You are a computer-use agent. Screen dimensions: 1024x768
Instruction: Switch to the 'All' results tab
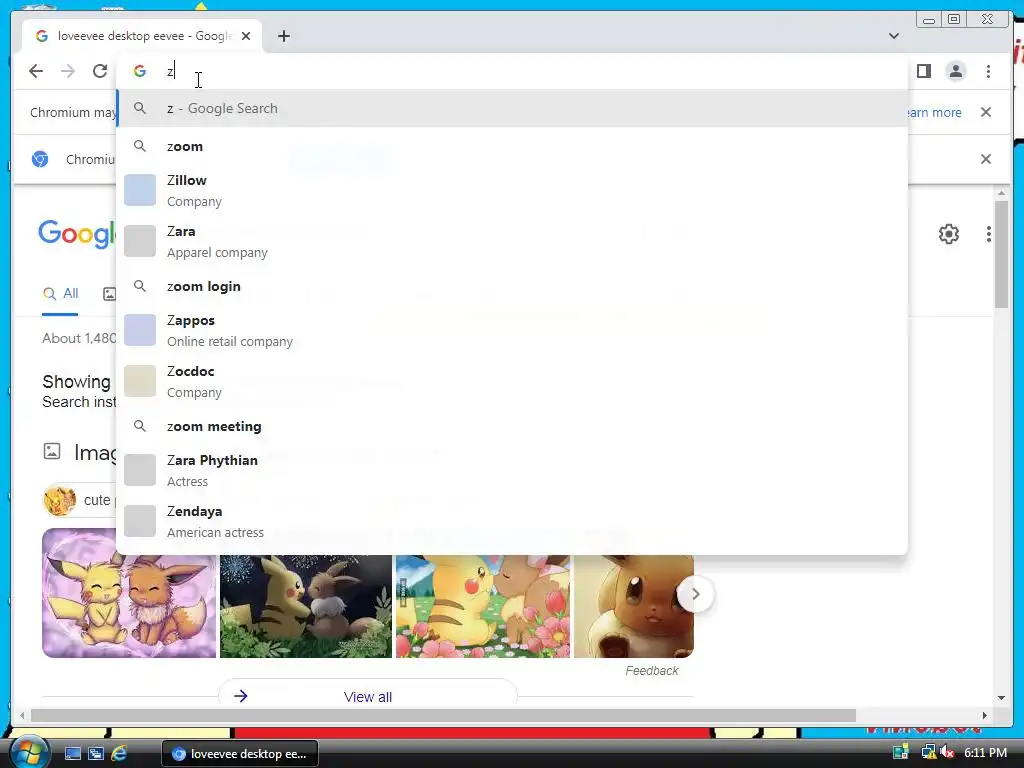[x=60, y=294]
